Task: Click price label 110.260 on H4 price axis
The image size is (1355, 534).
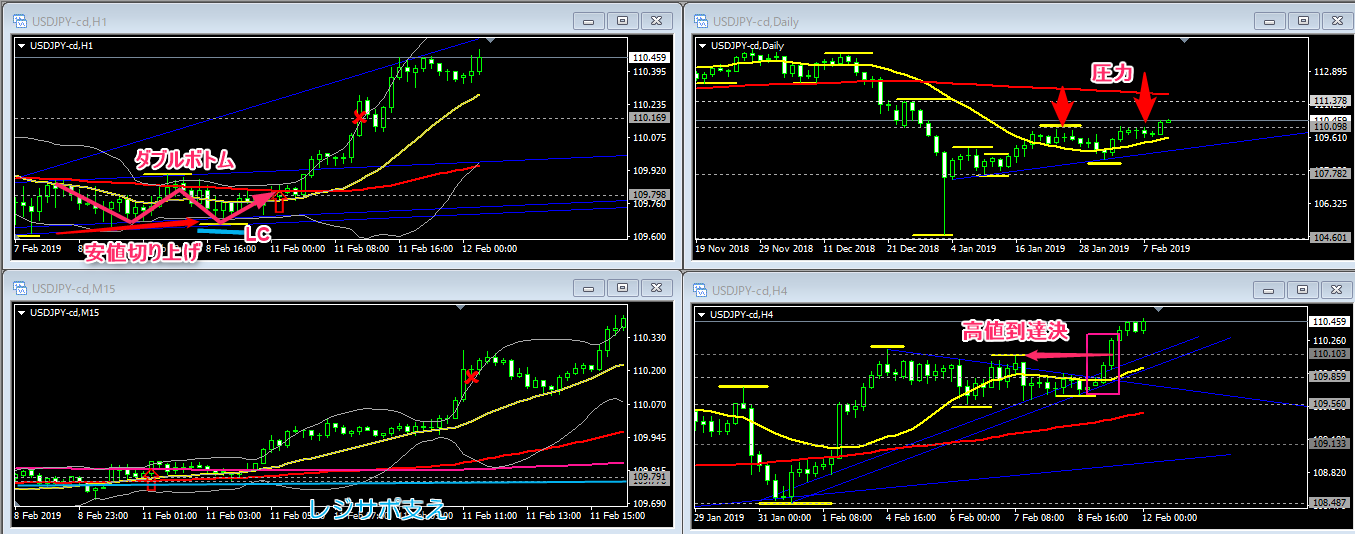Action: [x=1330, y=339]
